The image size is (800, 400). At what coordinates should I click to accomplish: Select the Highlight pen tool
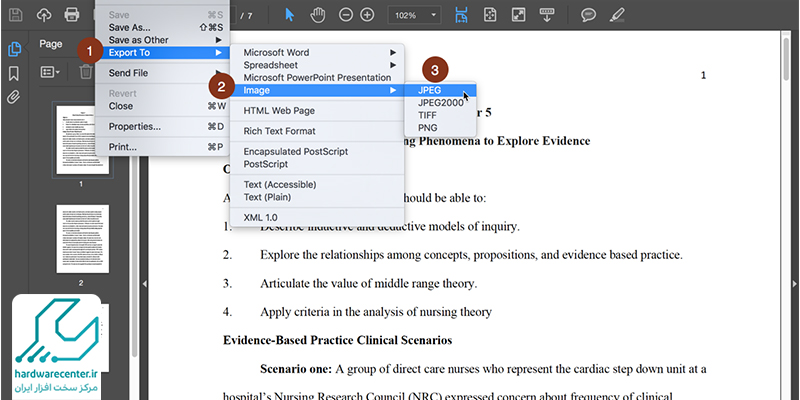[x=617, y=15]
